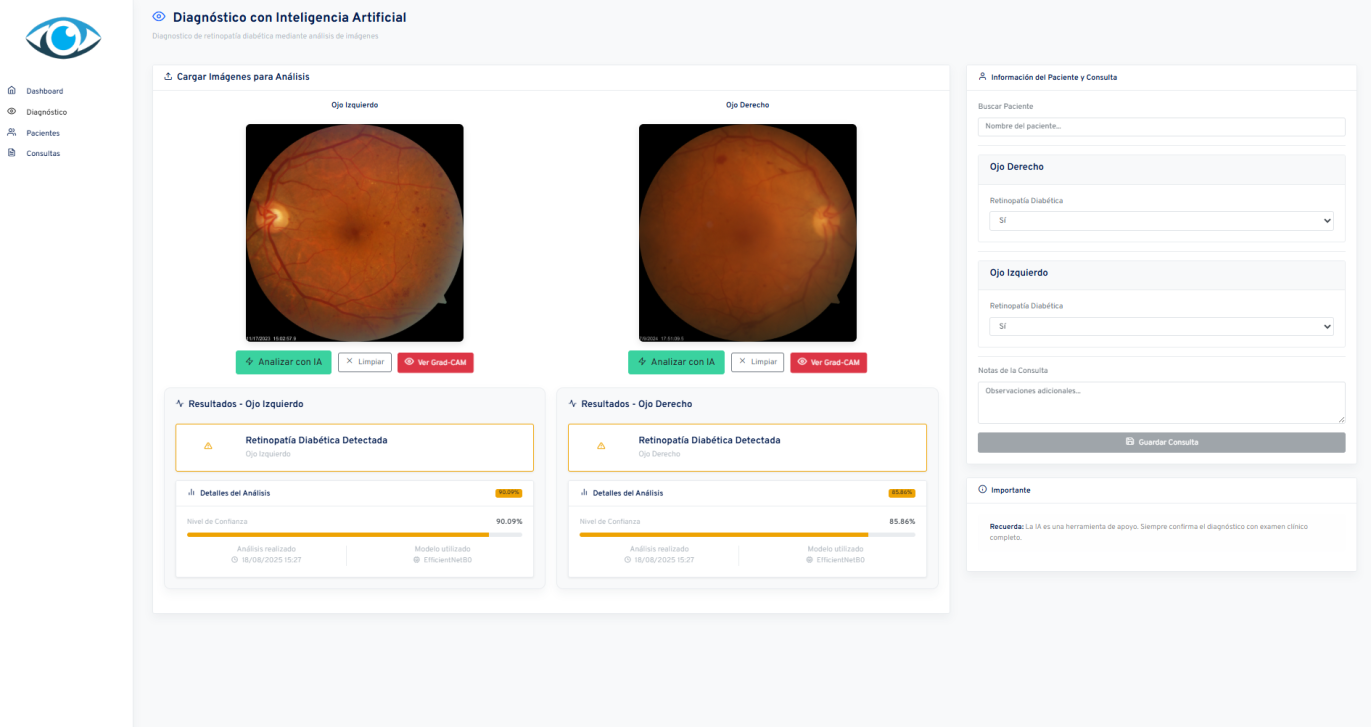Click the Dashboard home icon
The image size is (1371, 727).
coord(12,91)
